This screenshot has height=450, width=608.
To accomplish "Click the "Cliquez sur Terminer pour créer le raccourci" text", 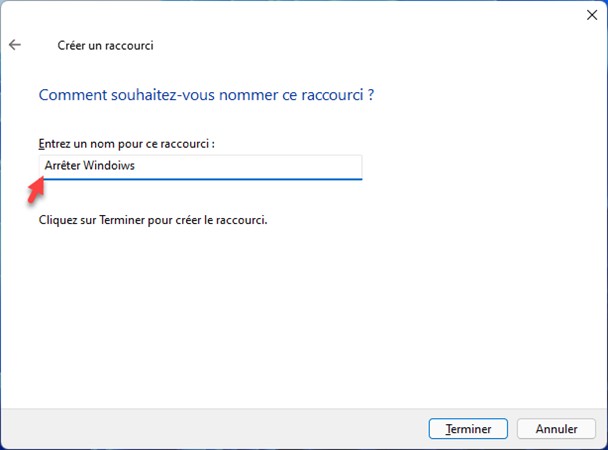I will pos(152,218).
